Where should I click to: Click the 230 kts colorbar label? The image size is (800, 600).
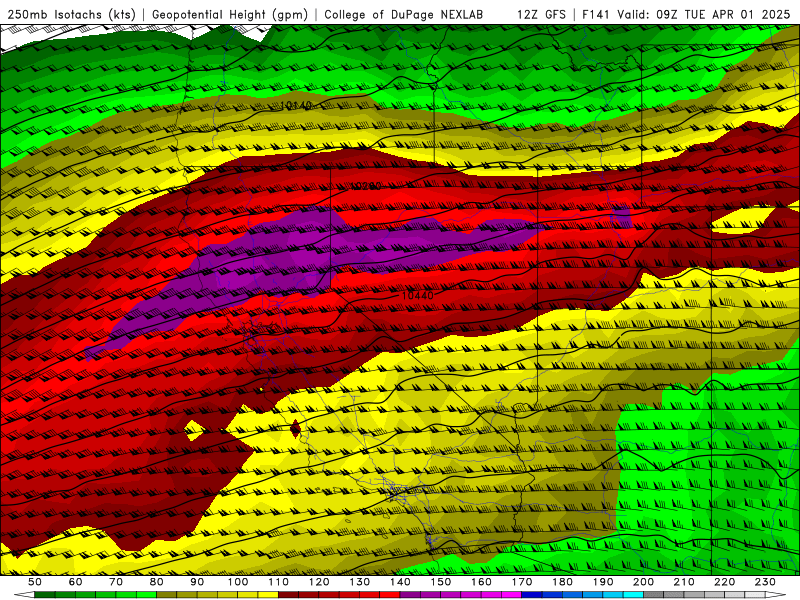[765, 582]
